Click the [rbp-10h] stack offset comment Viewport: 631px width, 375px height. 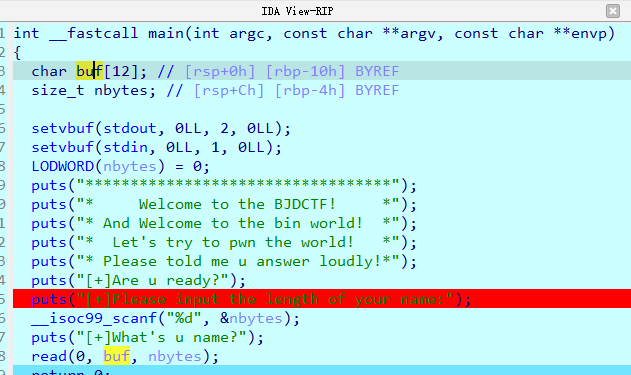pyautogui.click(x=305, y=71)
